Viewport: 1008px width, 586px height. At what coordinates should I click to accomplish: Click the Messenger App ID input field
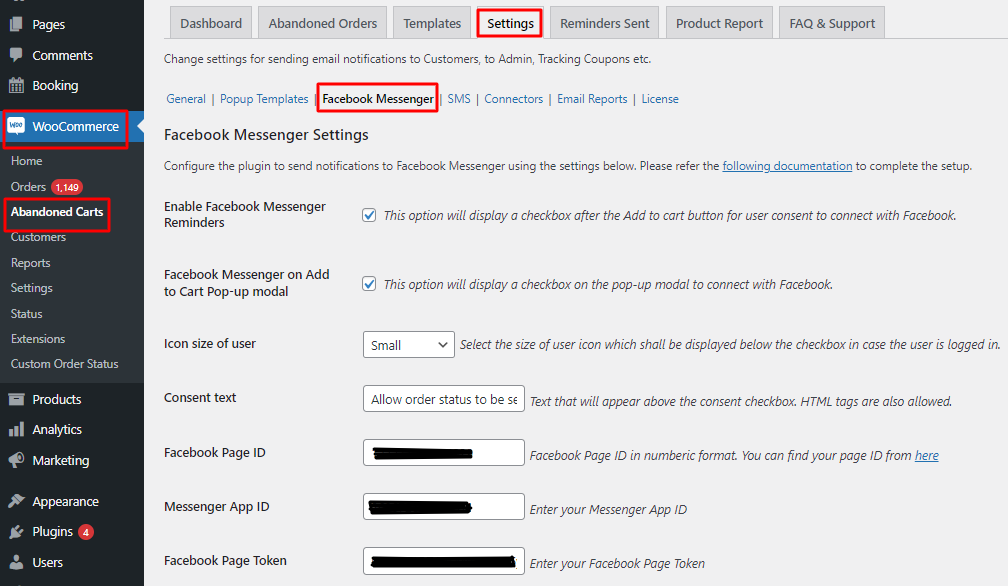[444, 506]
